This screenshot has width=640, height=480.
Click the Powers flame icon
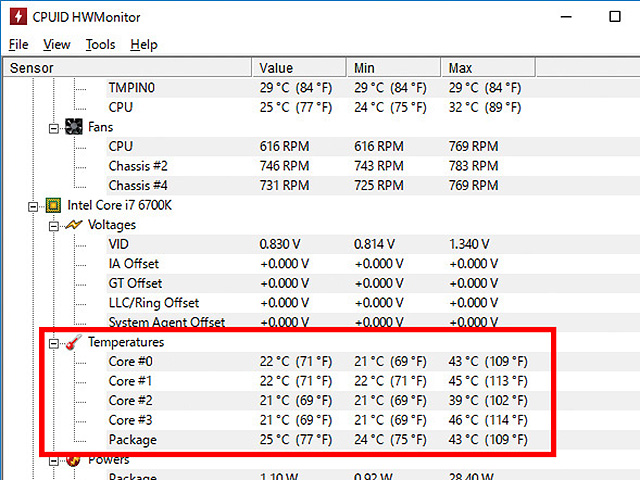pos(73,460)
